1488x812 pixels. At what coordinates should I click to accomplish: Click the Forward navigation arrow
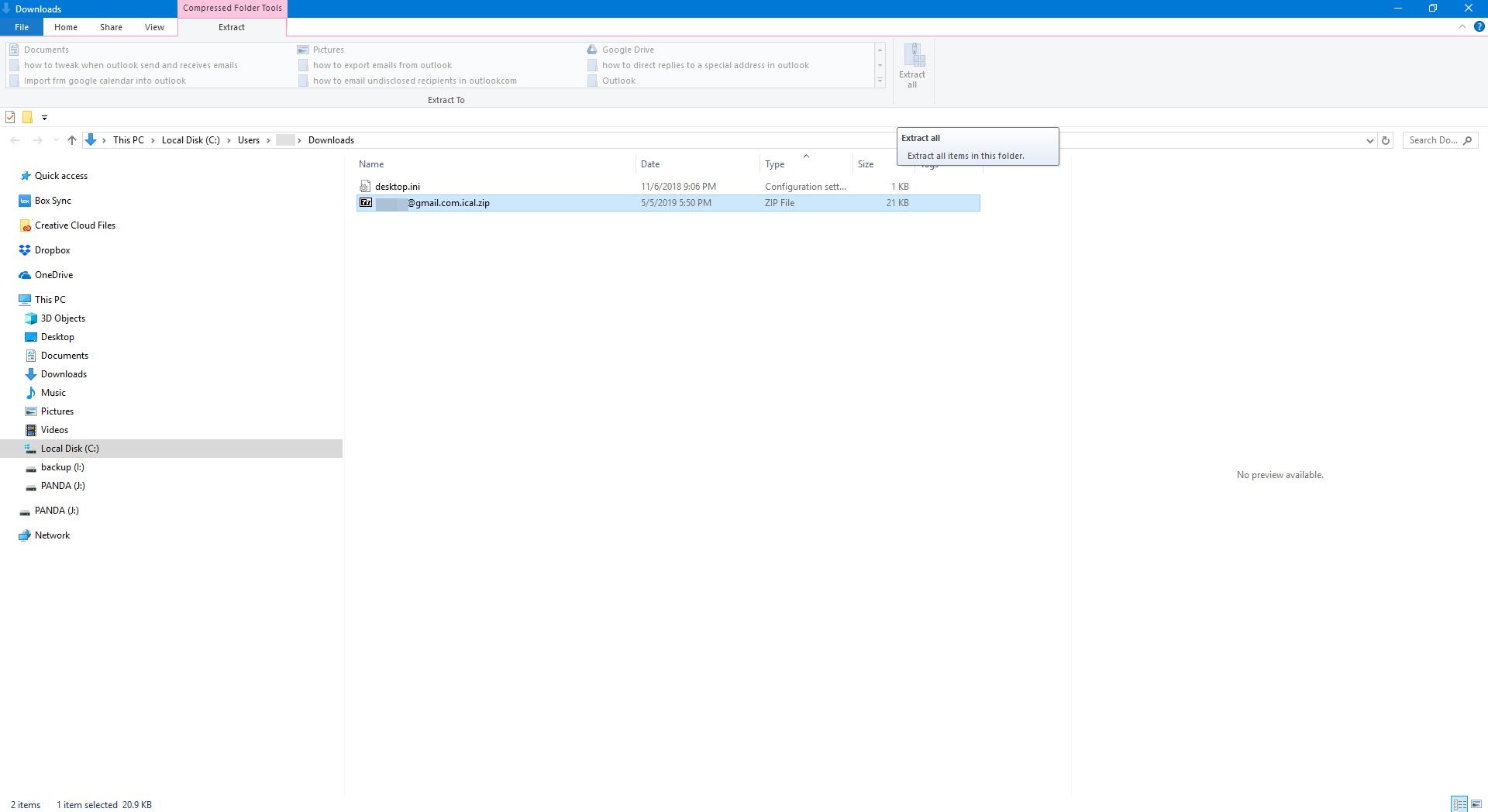[37, 140]
